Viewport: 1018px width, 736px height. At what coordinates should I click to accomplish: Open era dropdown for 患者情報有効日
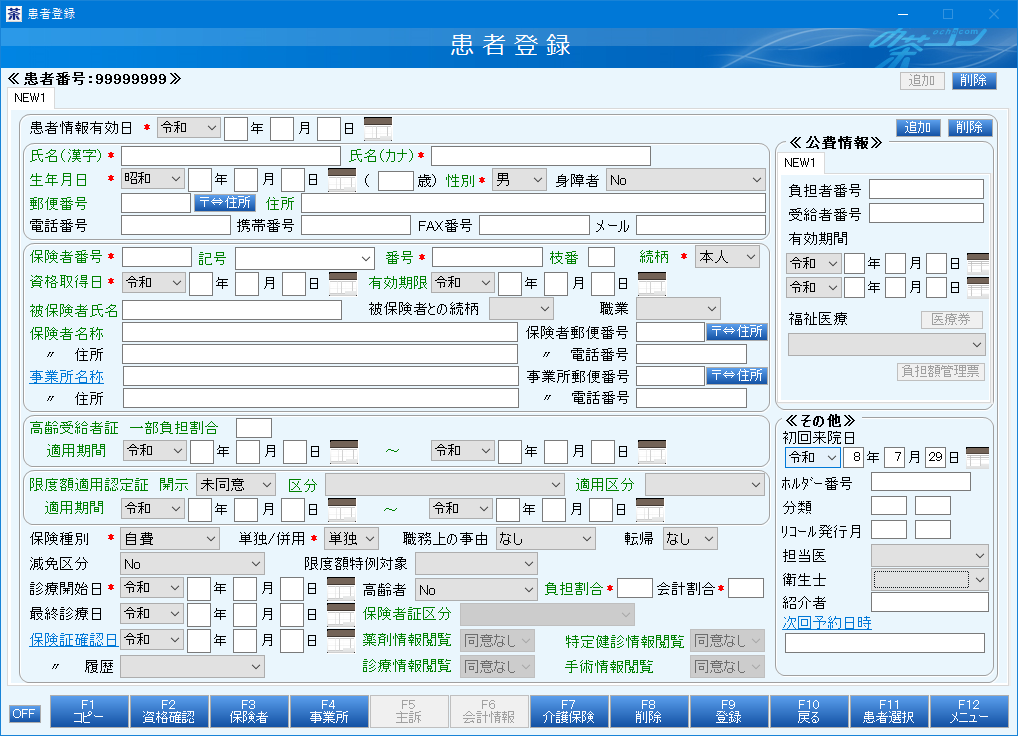pyautogui.click(x=189, y=127)
